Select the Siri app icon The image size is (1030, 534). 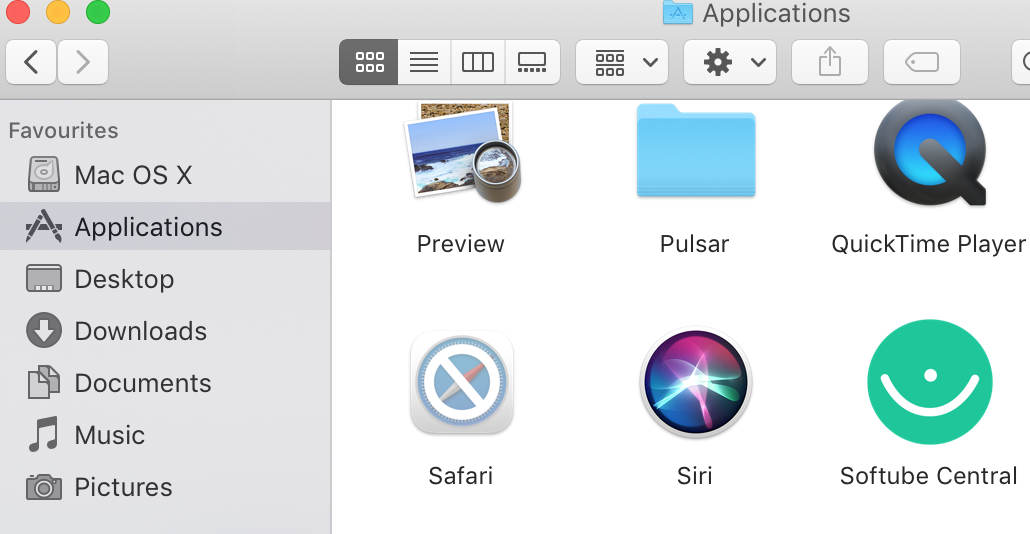[x=696, y=382]
